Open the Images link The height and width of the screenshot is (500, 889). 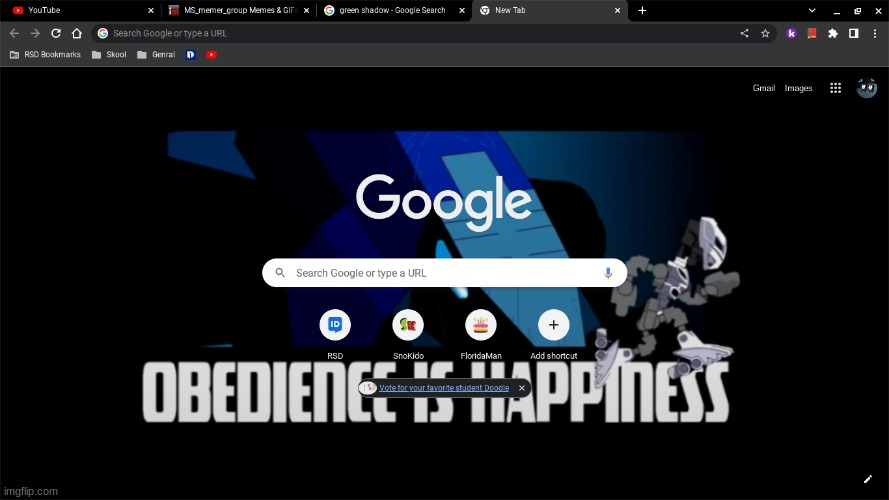(798, 88)
